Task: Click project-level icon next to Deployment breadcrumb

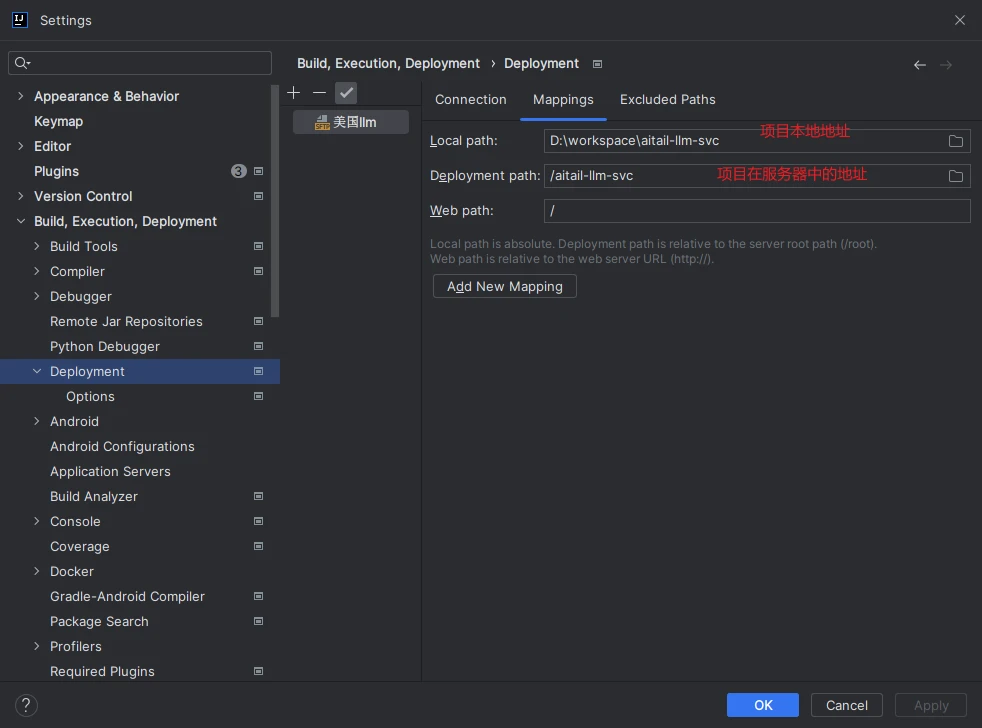Action: click(597, 64)
